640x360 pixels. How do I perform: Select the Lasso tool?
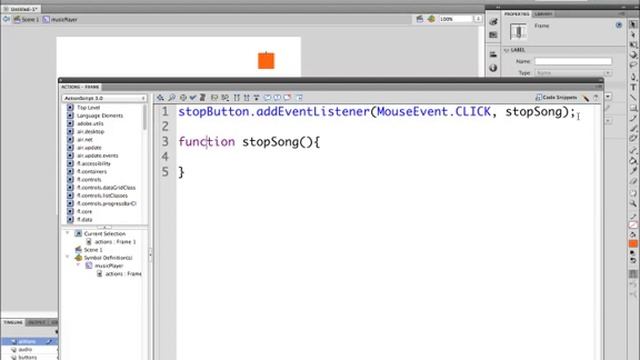633,64
